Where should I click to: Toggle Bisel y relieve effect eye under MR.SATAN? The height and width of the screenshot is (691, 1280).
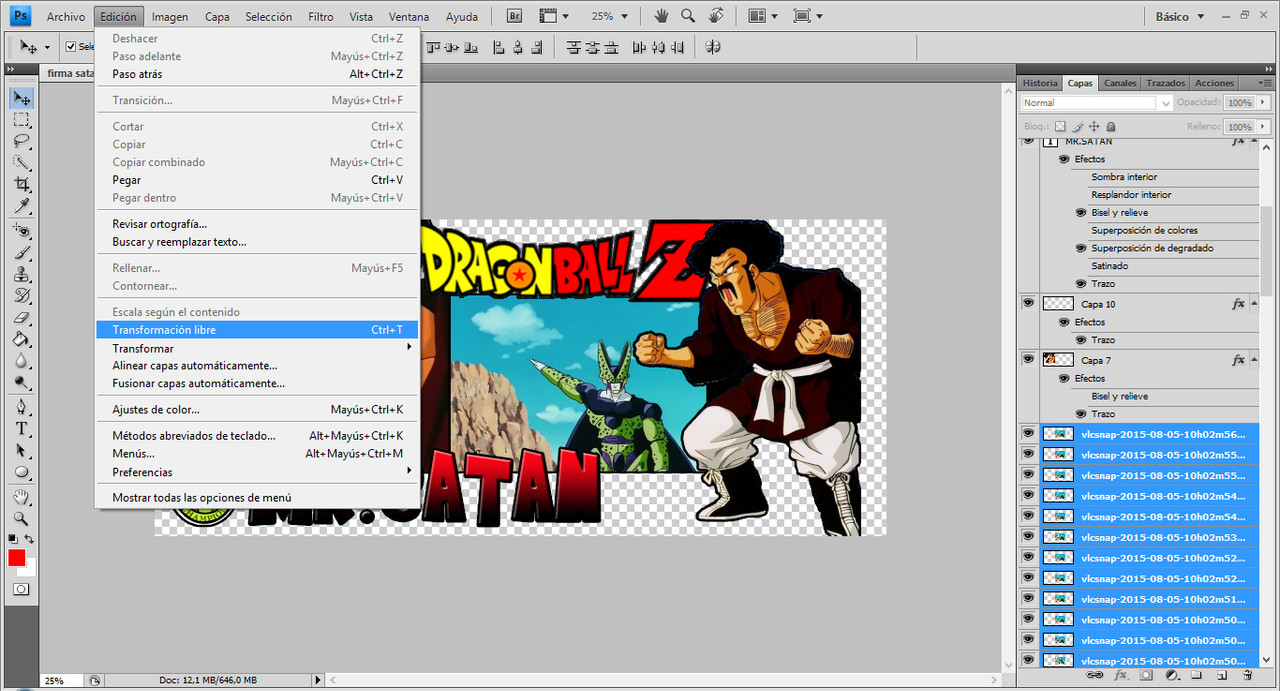pyautogui.click(x=1081, y=213)
